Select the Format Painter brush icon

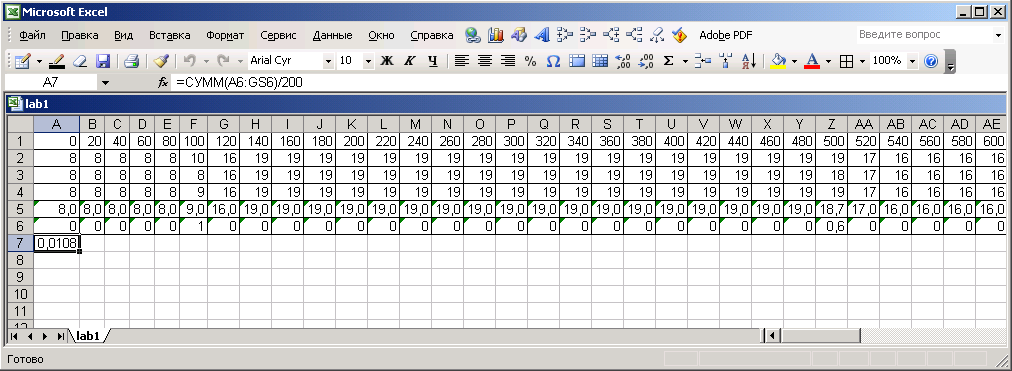[161, 61]
